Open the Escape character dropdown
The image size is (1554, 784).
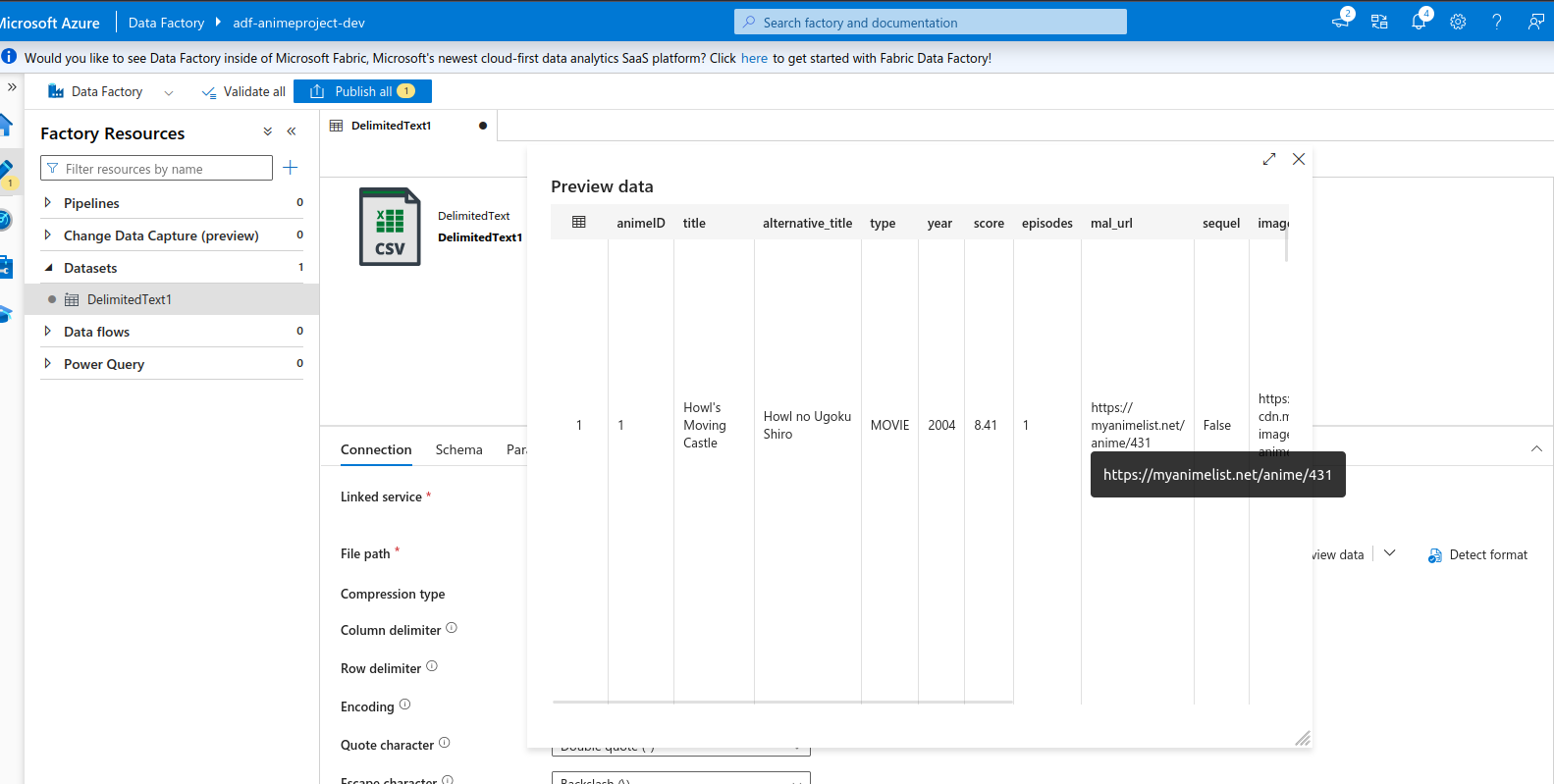pyautogui.click(x=681, y=778)
